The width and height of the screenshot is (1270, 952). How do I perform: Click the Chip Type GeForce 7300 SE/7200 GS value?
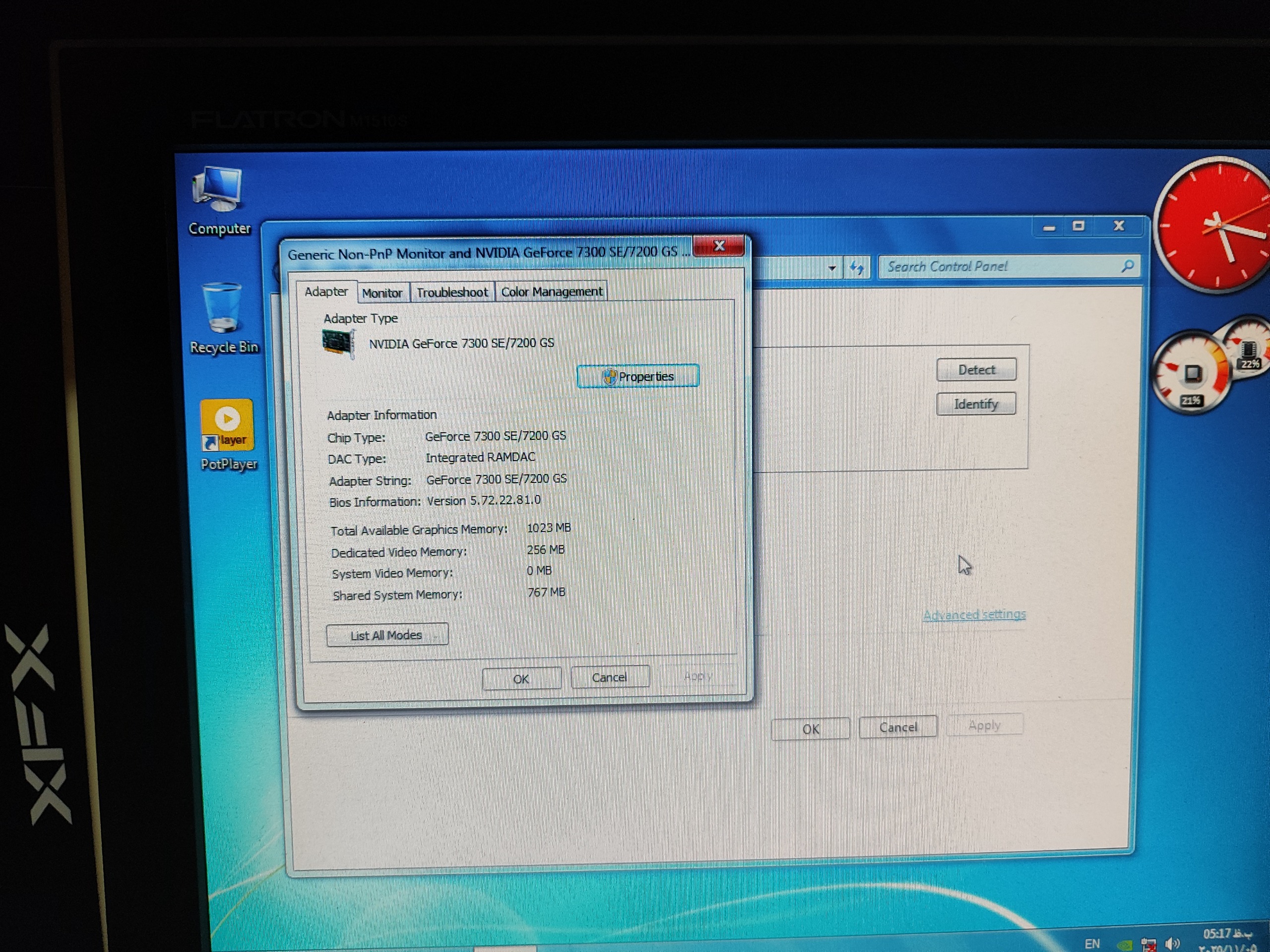point(496,436)
